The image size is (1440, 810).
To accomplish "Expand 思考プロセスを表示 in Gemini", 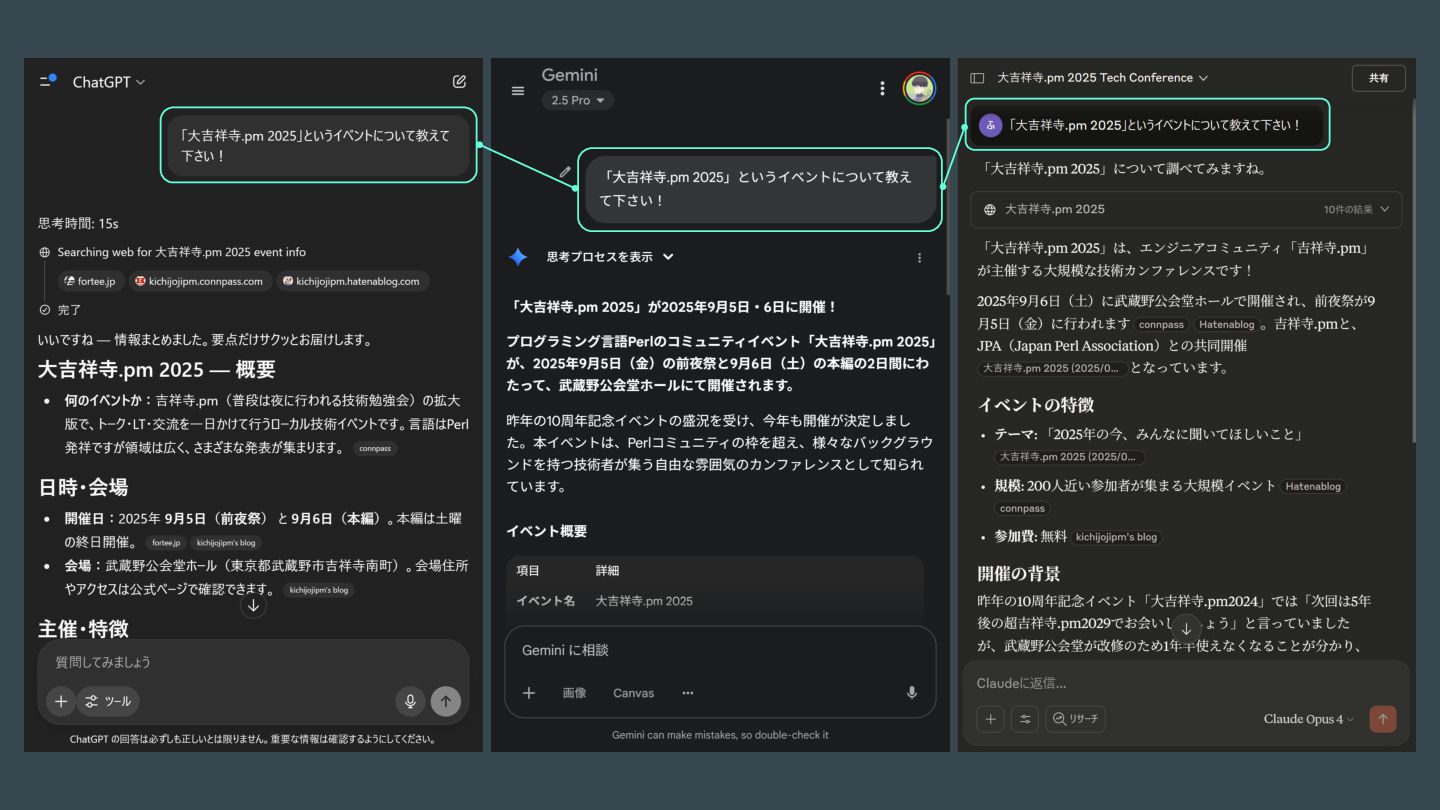I will (x=610, y=257).
